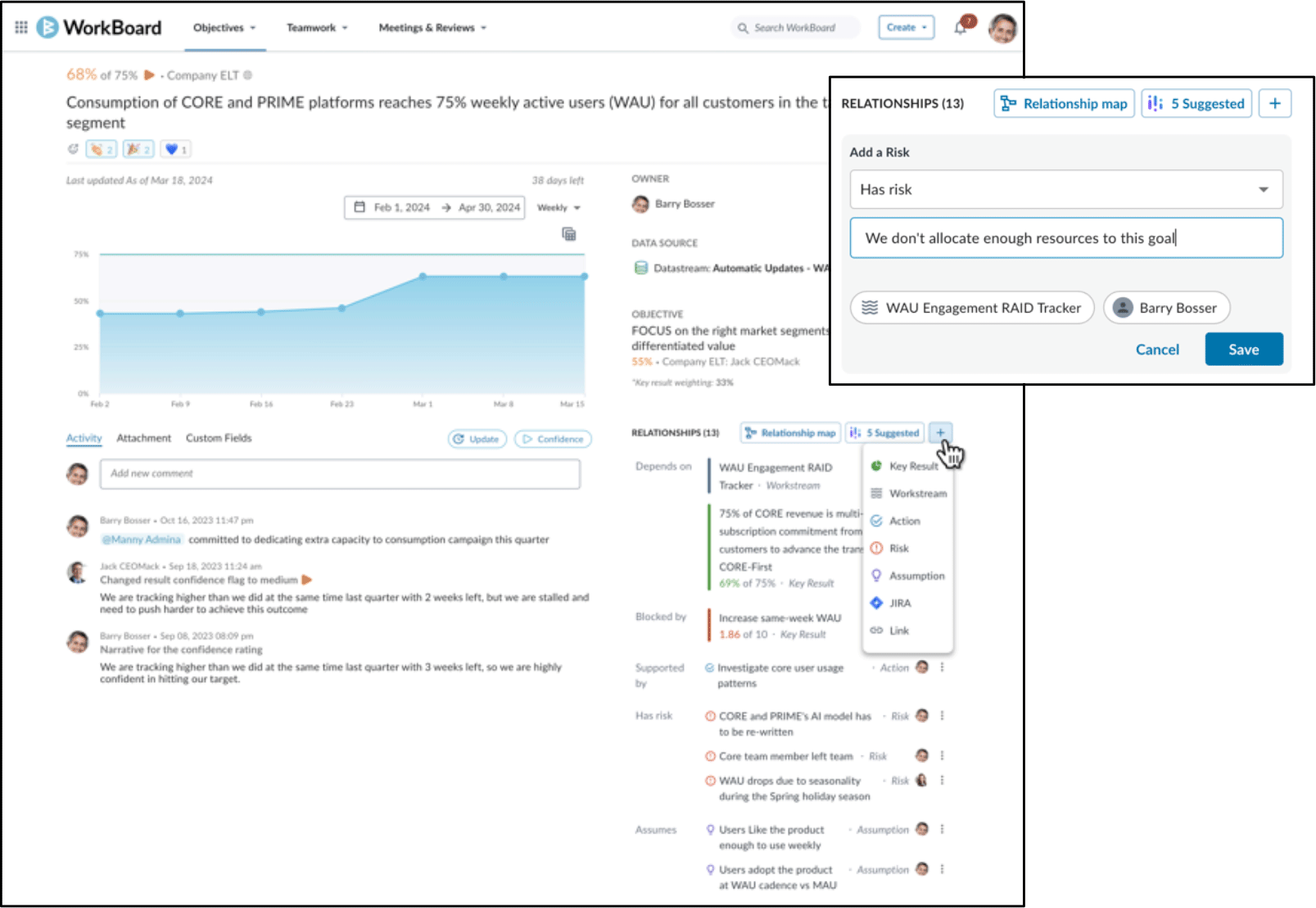Click avatar on Core team member left team row
The height and width of the screenshot is (908, 1316).
(922, 755)
